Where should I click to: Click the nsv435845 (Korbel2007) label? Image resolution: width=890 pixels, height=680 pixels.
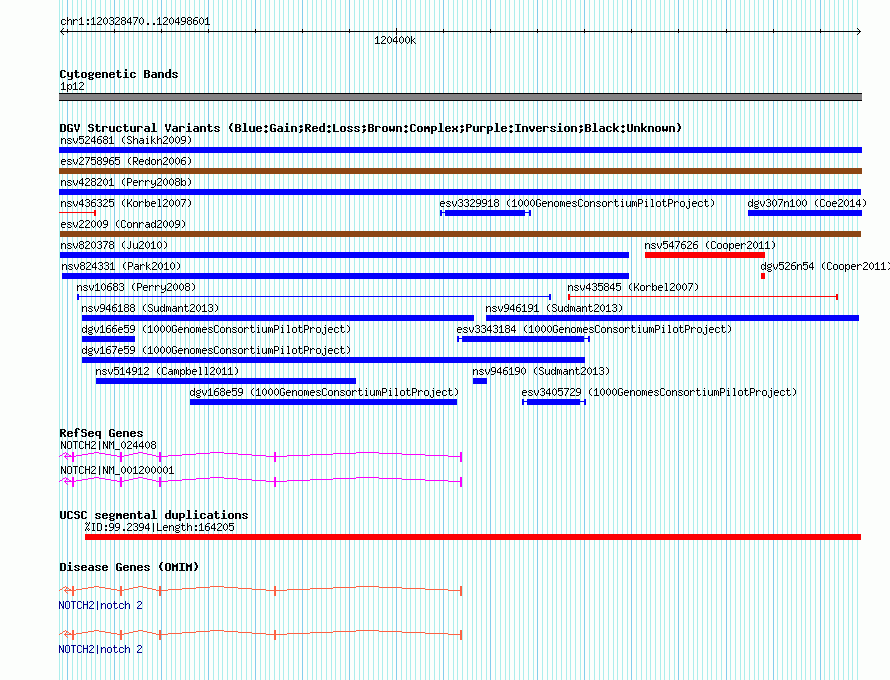coord(633,287)
